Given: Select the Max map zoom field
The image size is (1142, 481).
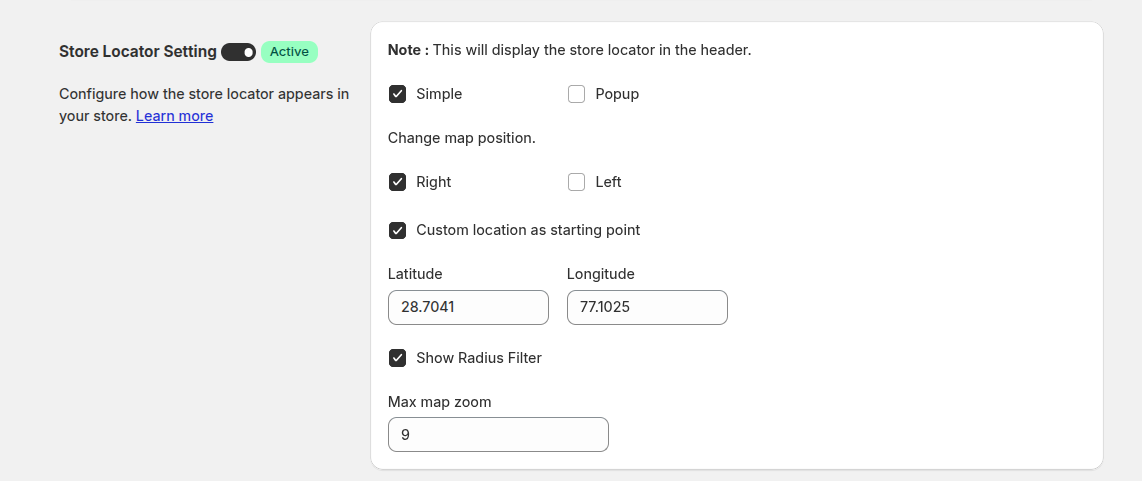Looking at the screenshot, I should click(x=498, y=435).
